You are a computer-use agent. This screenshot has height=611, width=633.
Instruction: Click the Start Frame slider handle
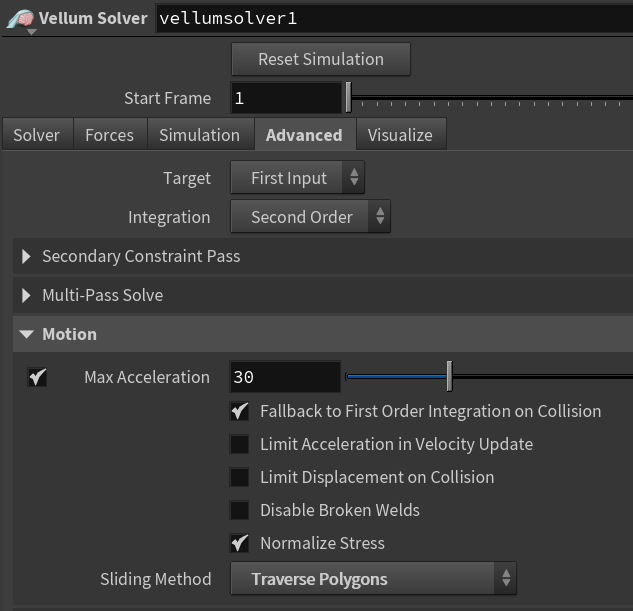pos(348,98)
